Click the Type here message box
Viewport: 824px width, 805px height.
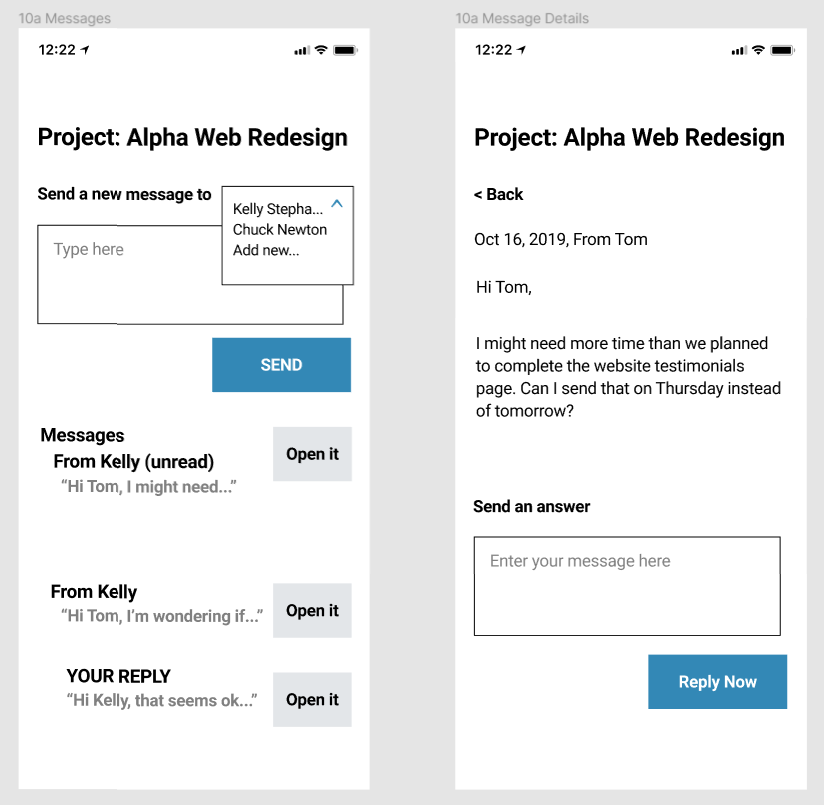(x=130, y=275)
